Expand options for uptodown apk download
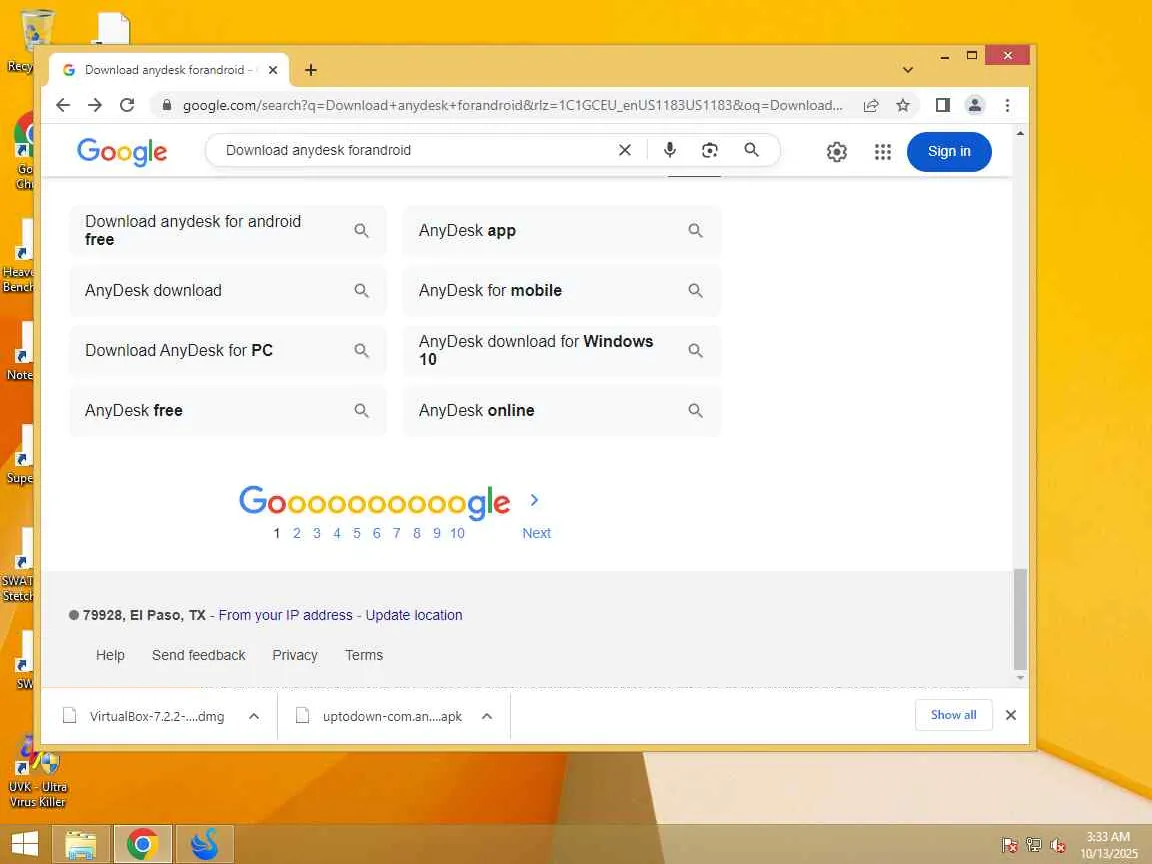 [486, 716]
